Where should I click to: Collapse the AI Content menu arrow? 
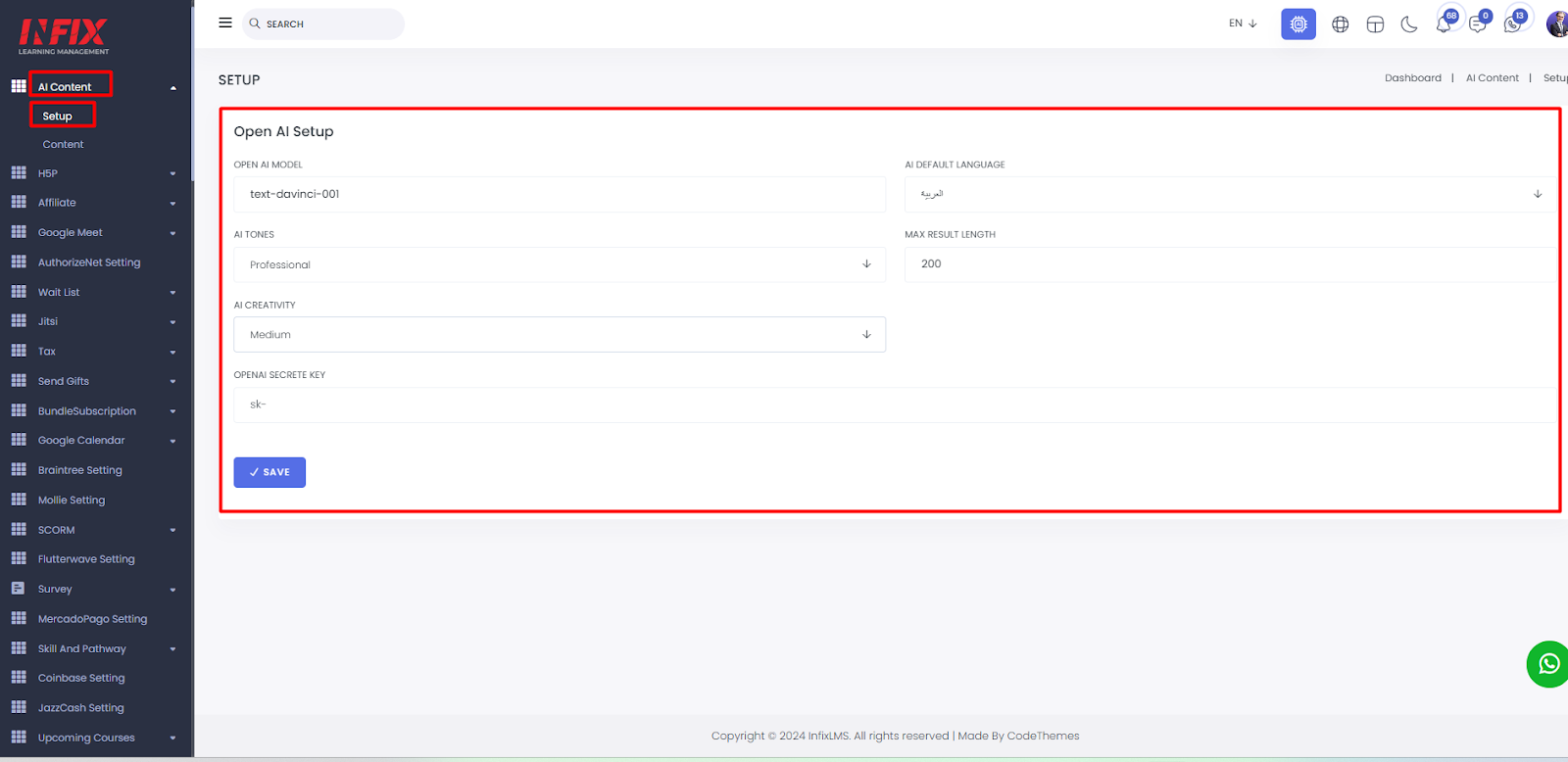coord(173,88)
